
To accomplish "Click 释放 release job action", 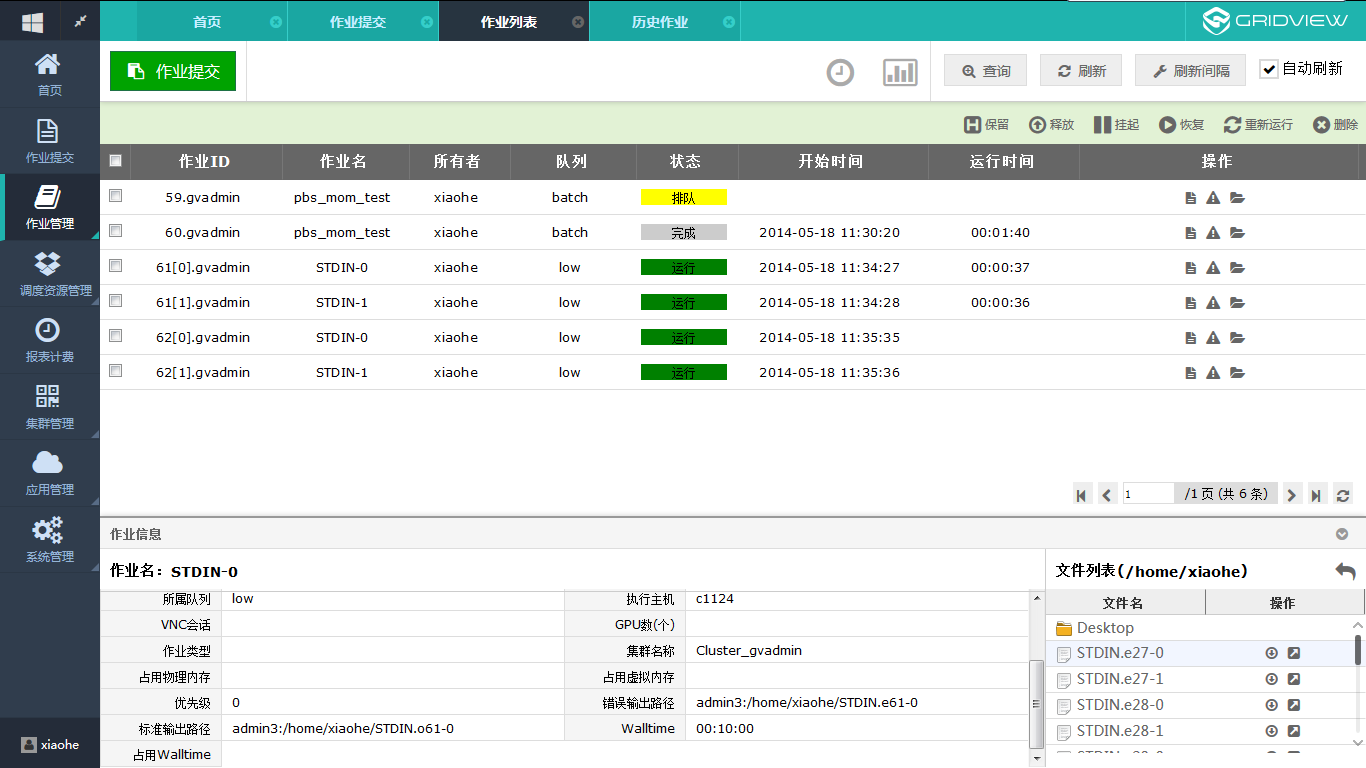I will (1051, 125).
